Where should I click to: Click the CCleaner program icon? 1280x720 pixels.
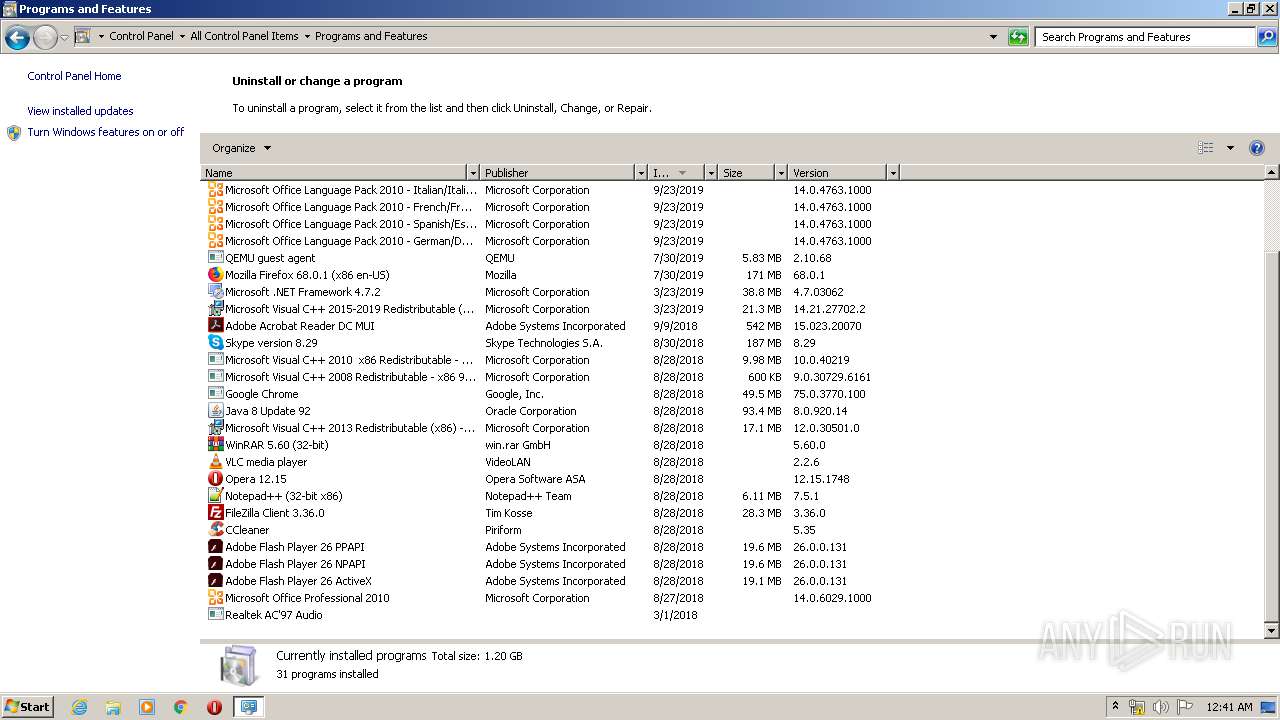click(x=215, y=530)
